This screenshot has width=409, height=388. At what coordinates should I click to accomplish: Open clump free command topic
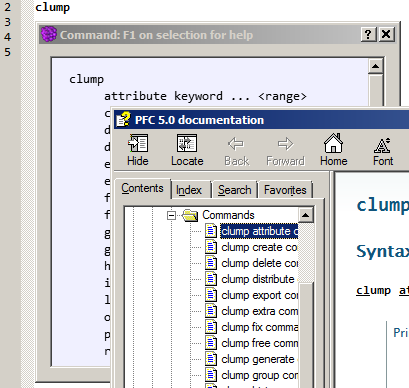[x=259, y=343]
